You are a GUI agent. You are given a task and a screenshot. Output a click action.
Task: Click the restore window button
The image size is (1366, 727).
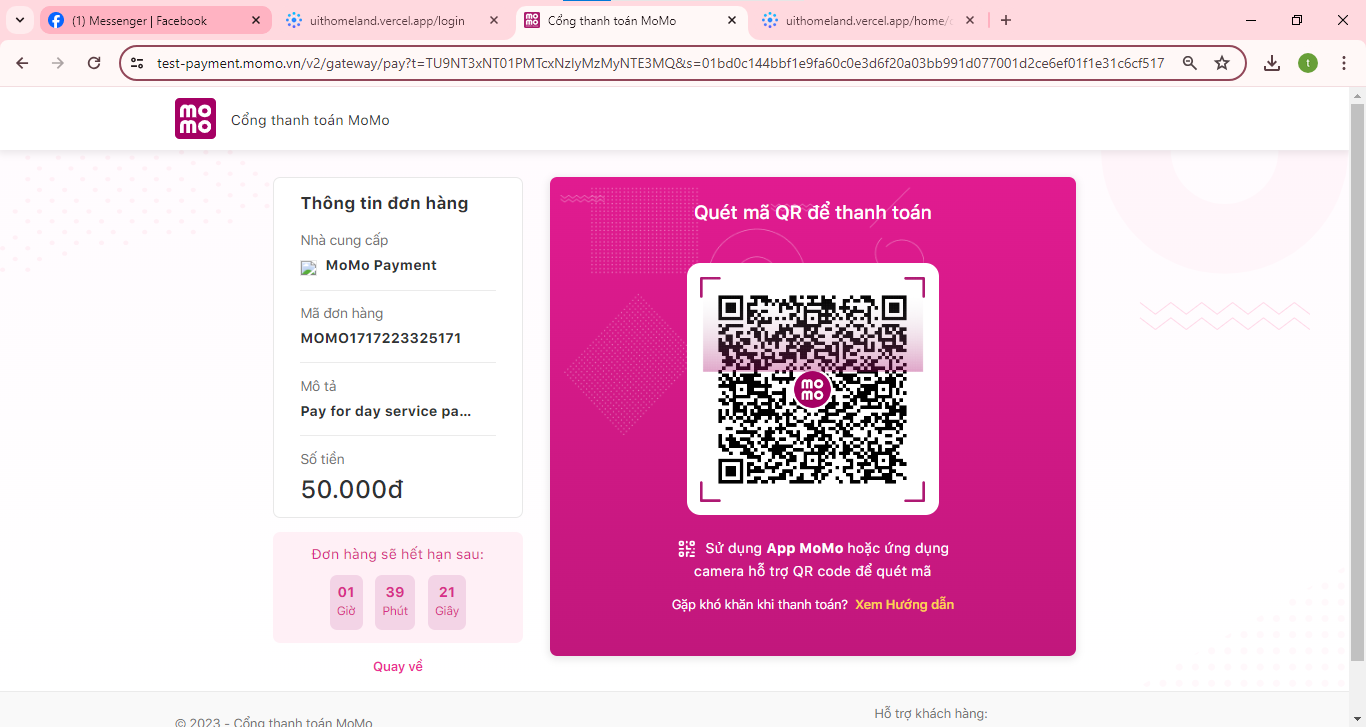click(1297, 20)
